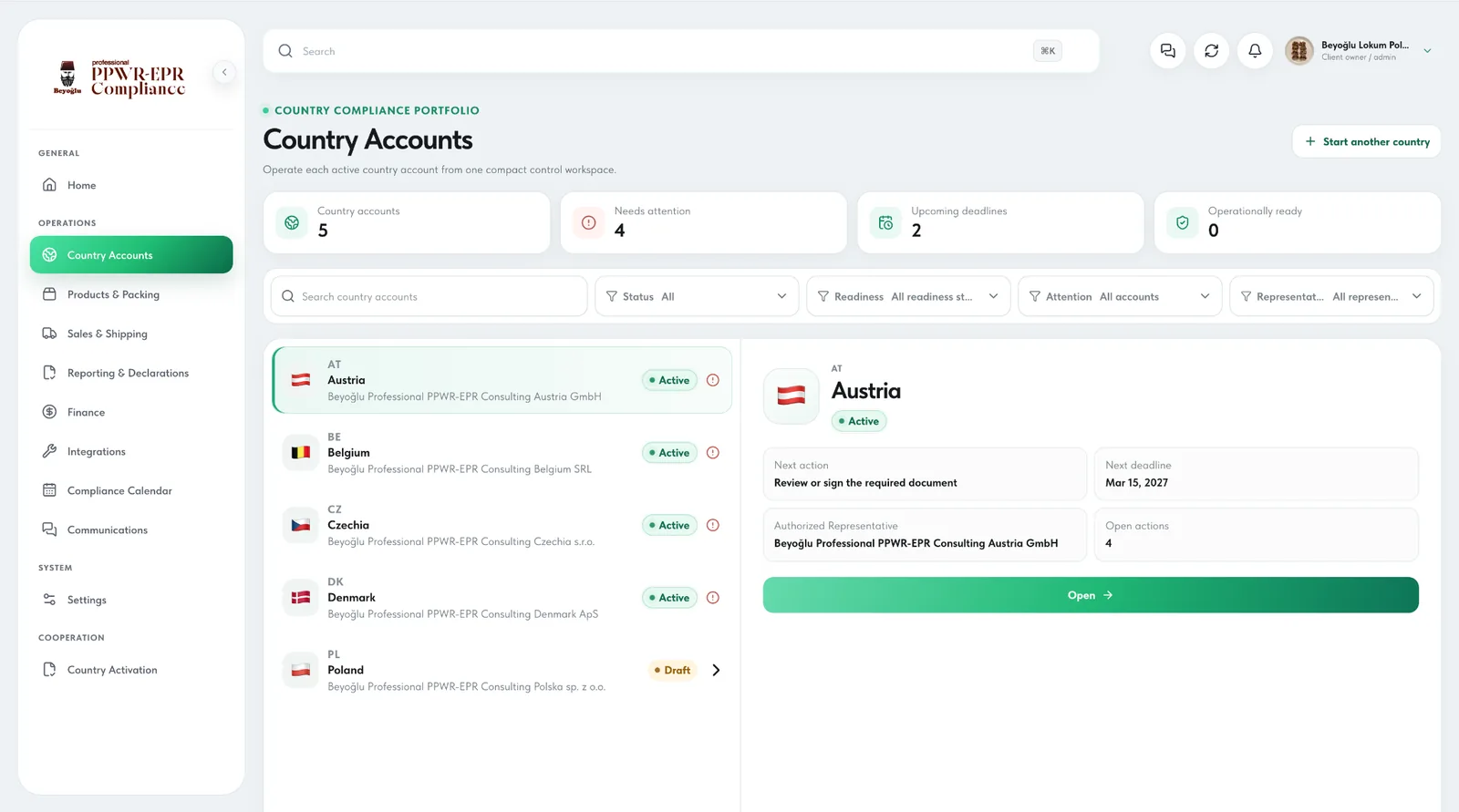Click the Needs attention alert icon card
This screenshot has width=1459, height=812.
click(x=589, y=222)
